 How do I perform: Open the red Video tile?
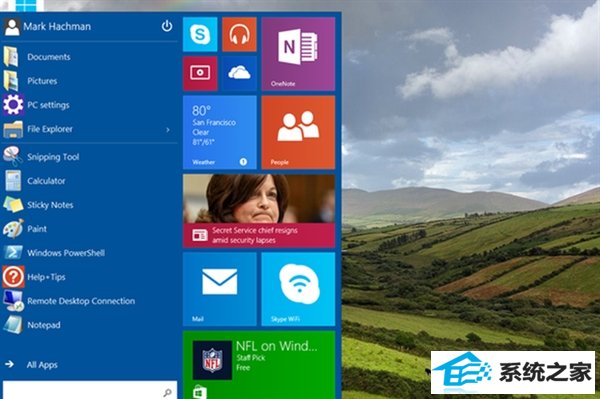tap(200, 73)
